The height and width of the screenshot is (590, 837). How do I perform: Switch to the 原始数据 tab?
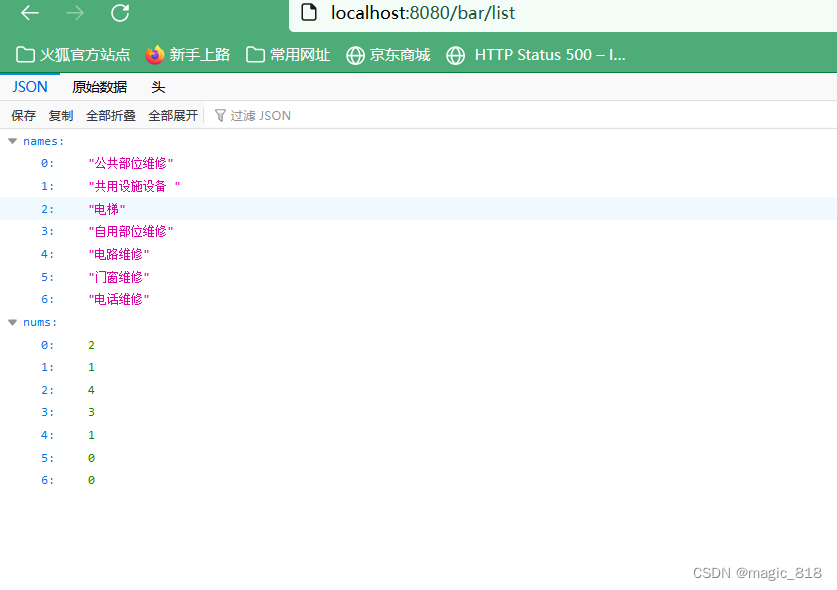[100, 86]
